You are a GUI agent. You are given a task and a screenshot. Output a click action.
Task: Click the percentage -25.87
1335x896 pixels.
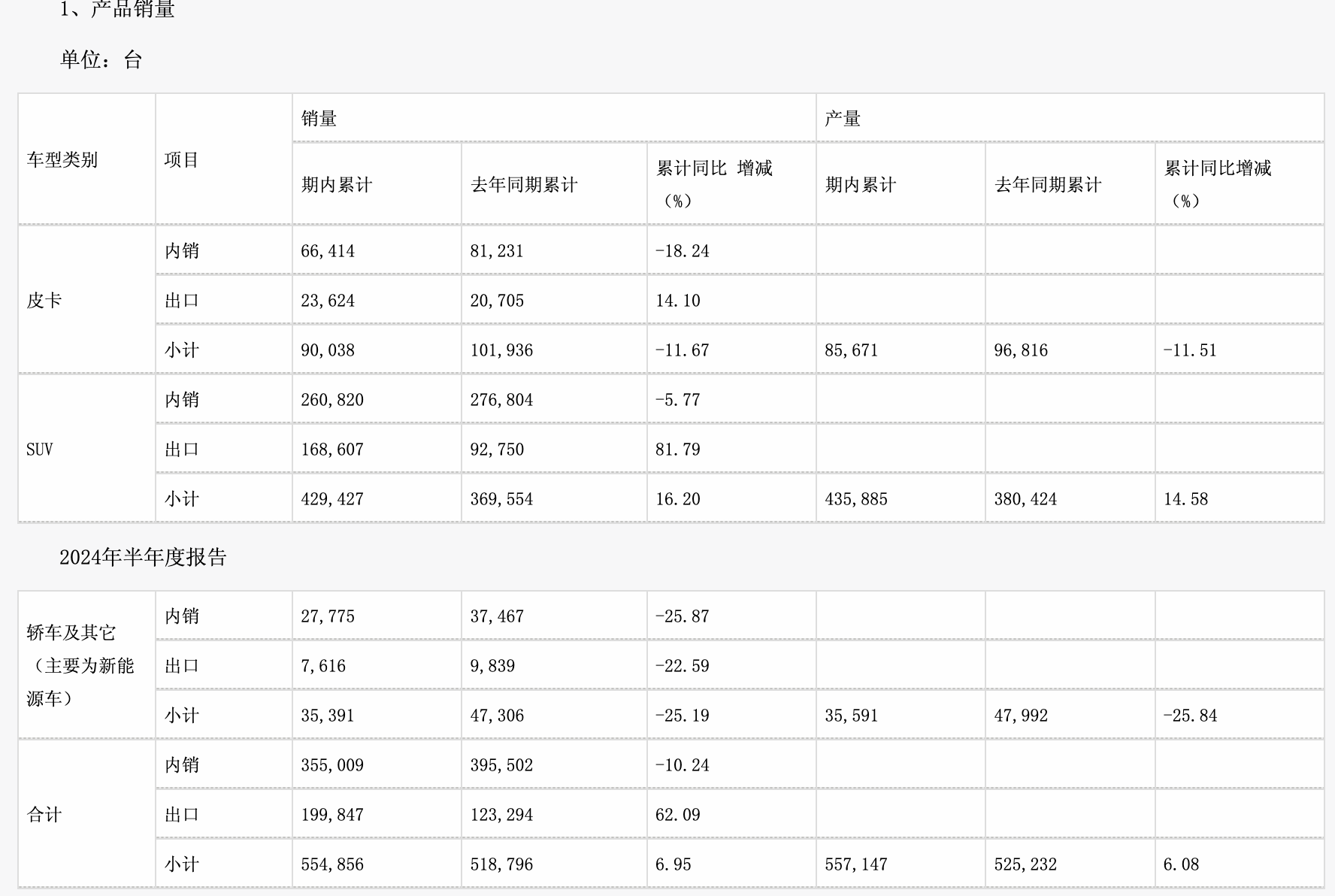[x=683, y=616]
